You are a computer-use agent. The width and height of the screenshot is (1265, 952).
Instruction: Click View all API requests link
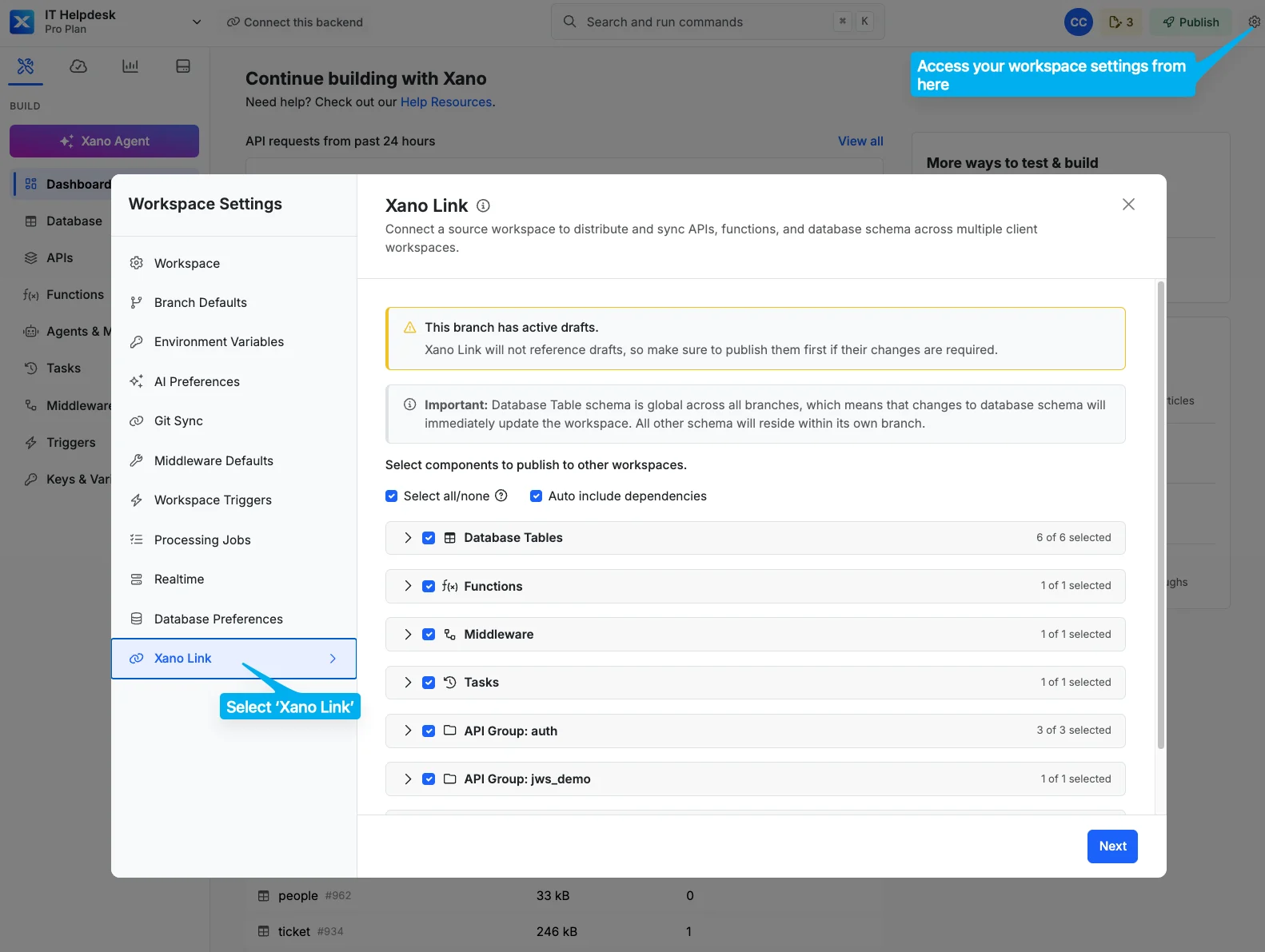coord(860,141)
